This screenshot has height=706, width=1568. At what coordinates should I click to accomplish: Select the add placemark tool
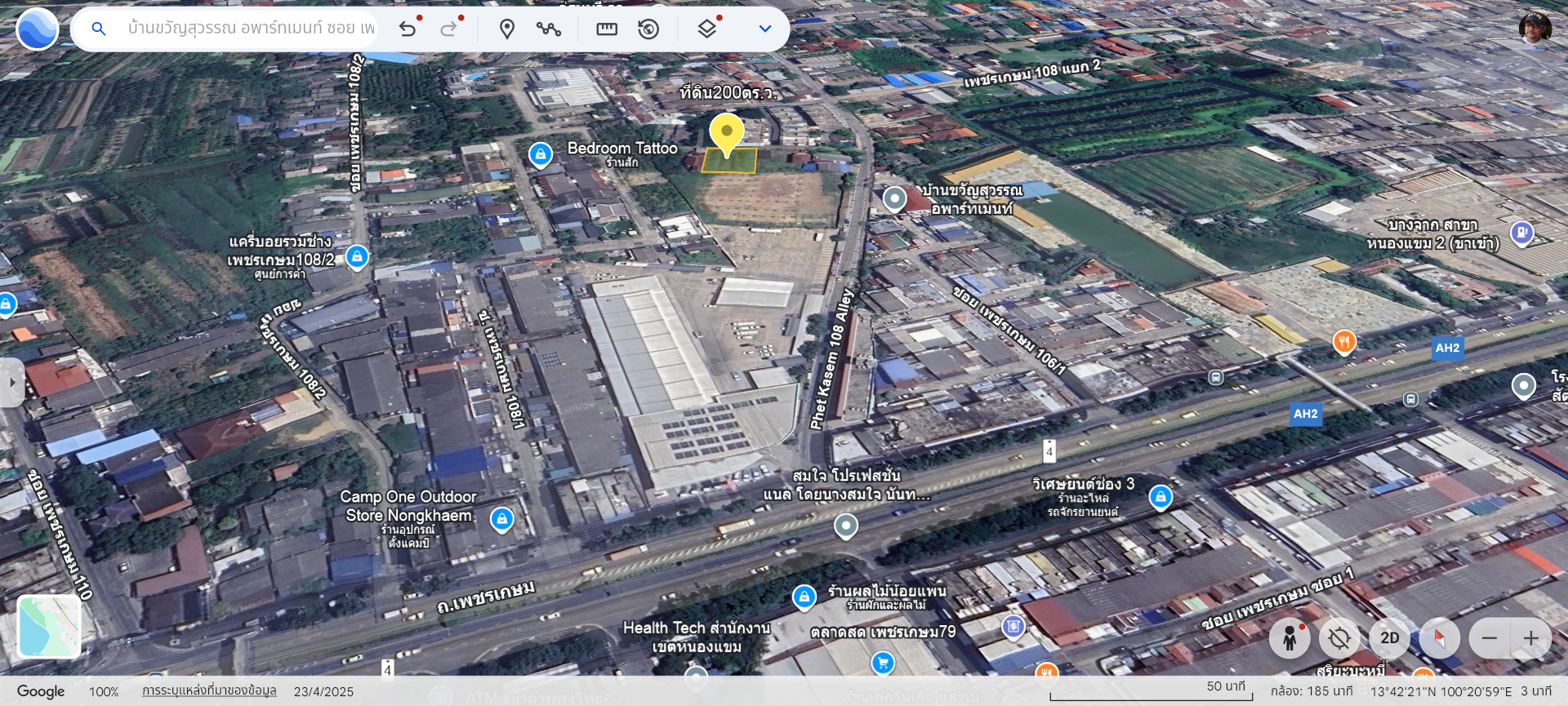click(507, 29)
